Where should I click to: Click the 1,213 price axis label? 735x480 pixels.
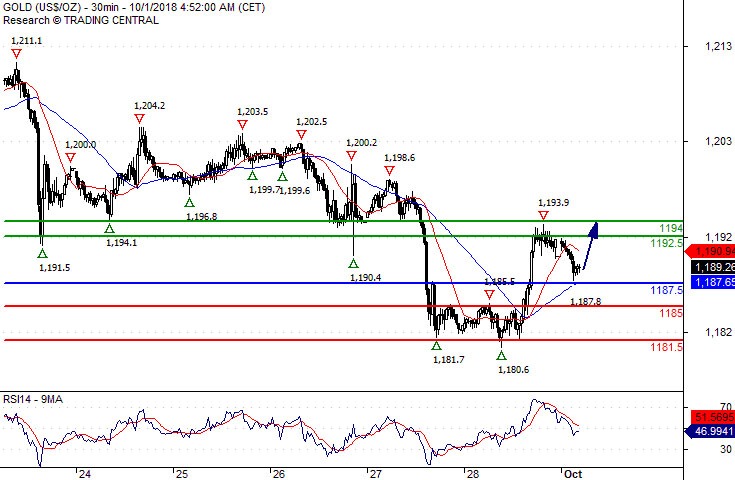[x=718, y=46]
